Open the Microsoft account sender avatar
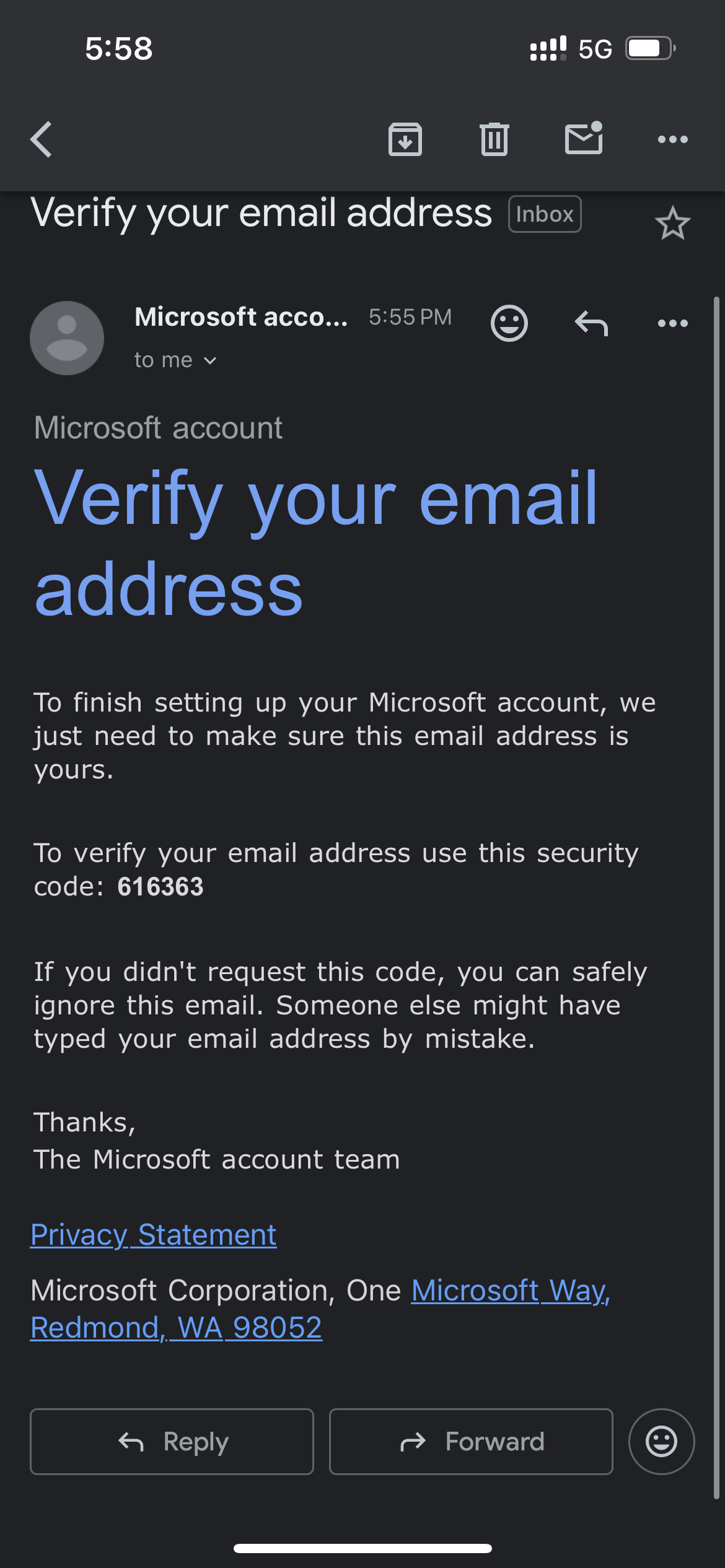The image size is (725, 1568). click(x=67, y=338)
